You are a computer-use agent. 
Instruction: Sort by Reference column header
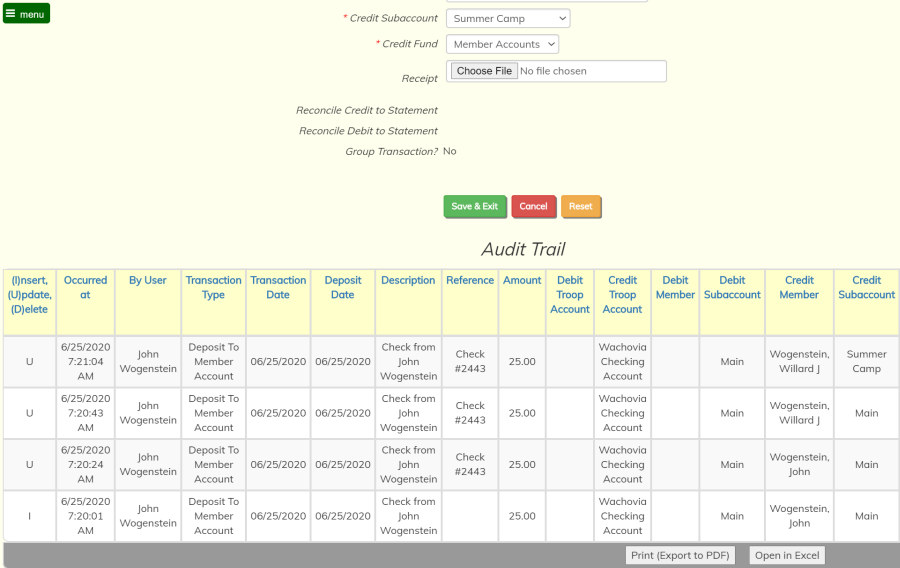coord(470,280)
